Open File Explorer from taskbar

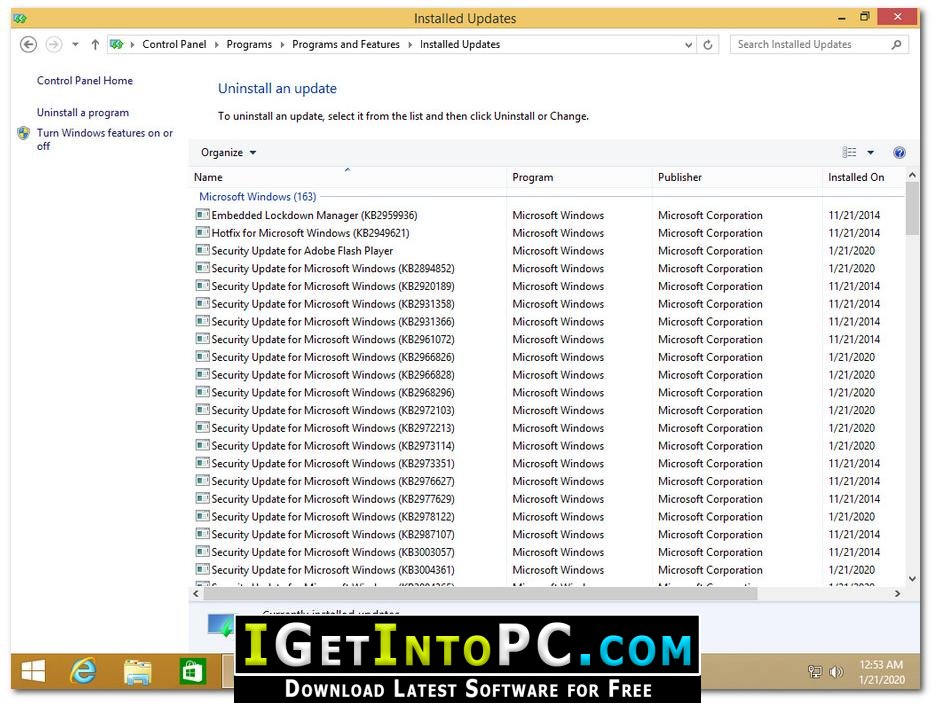(x=137, y=672)
